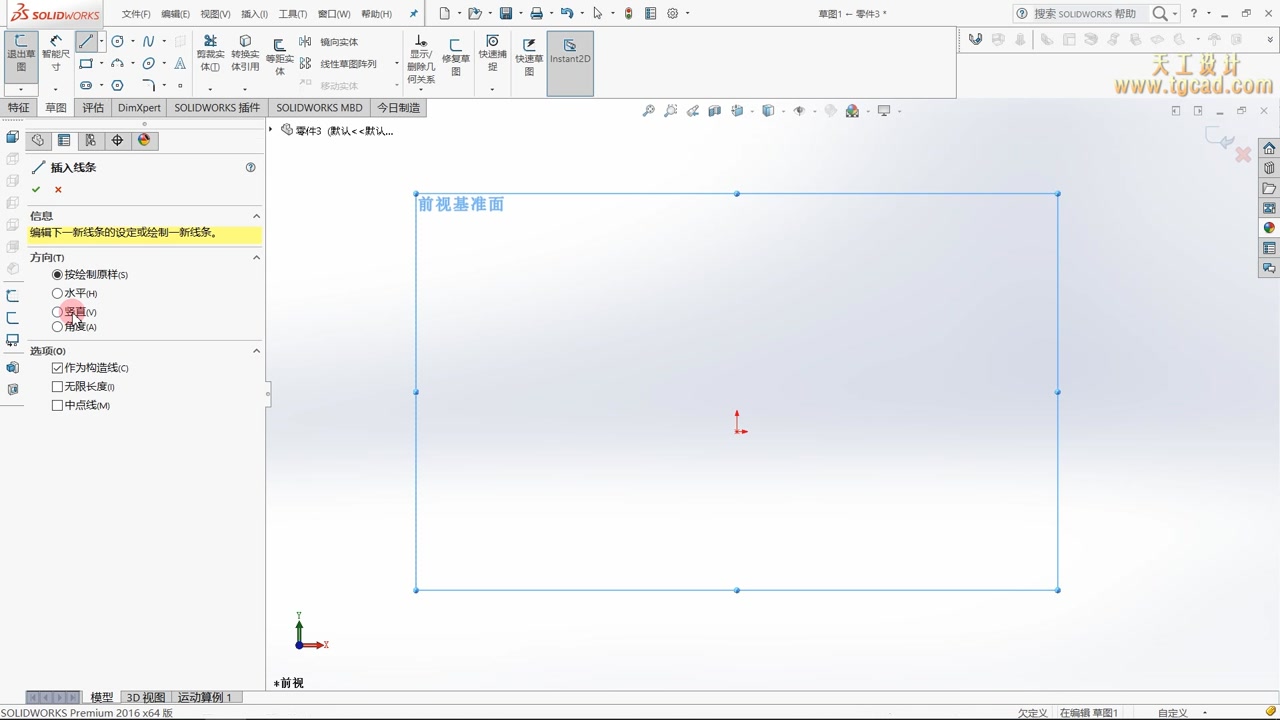Viewport: 1280px width, 720px height.
Task: Open Quick Snaps (快速捕捉) tool
Action: [492, 54]
